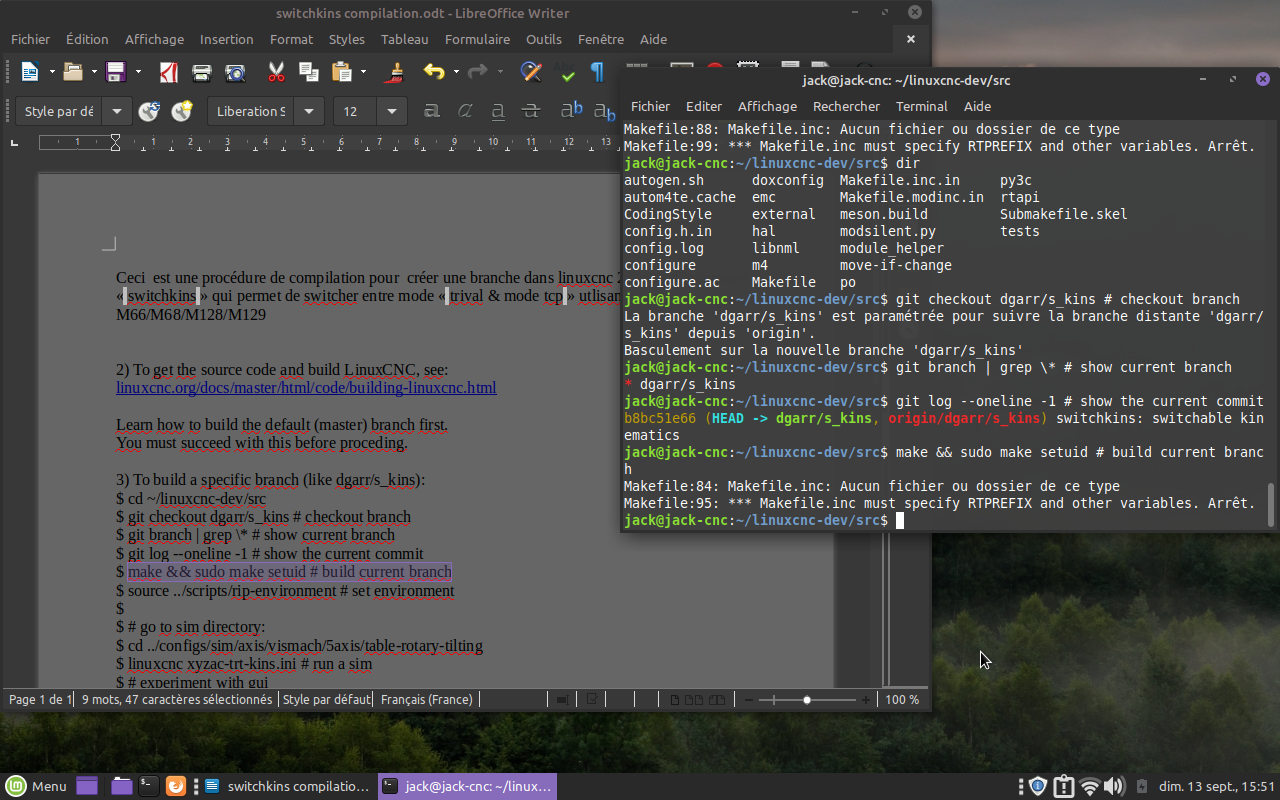Click the zoom out minus button
The height and width of the screenshot is (800, 1280).
(x=749, y=700)
